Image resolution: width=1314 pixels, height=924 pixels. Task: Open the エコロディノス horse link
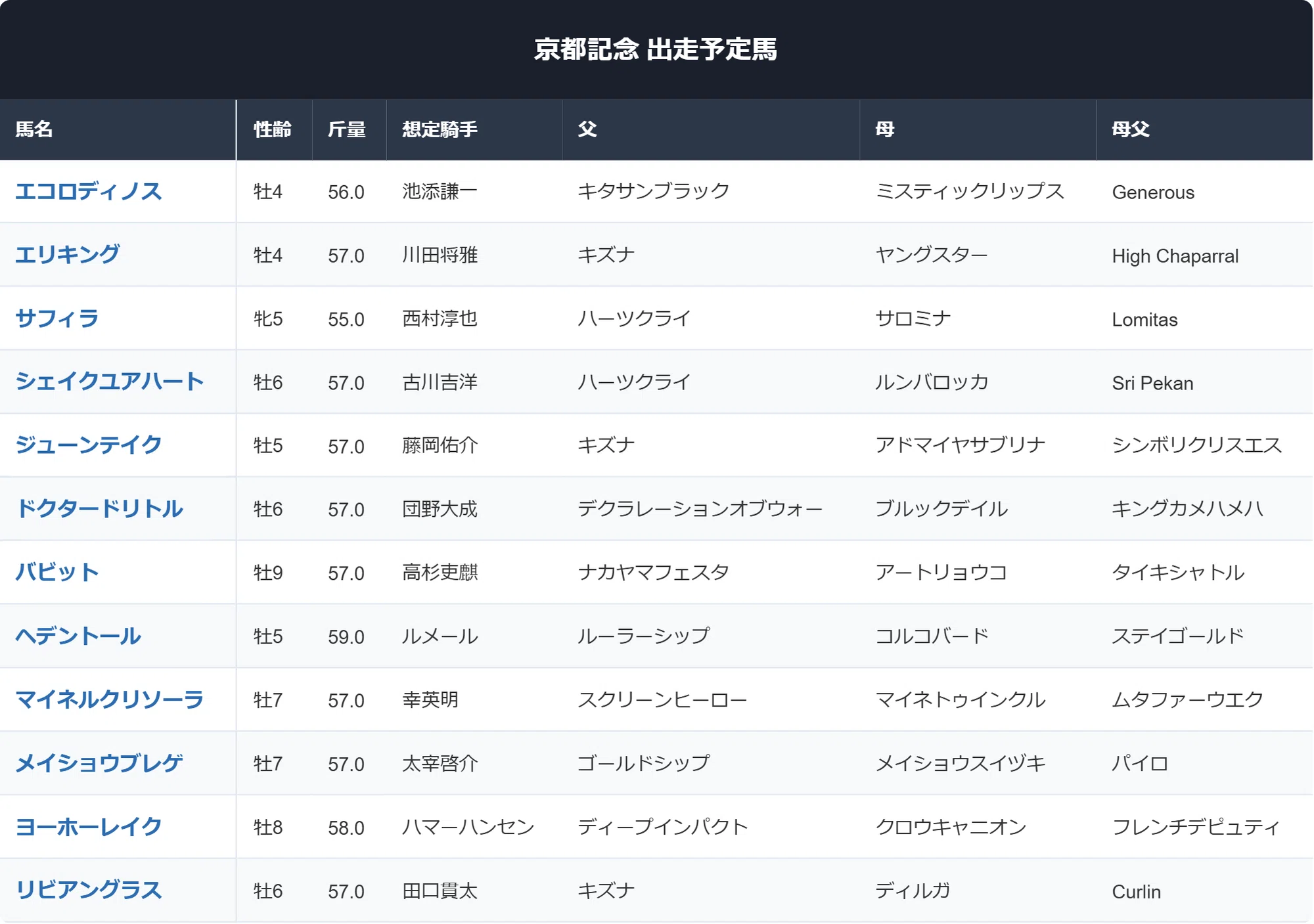click(89, 192)
